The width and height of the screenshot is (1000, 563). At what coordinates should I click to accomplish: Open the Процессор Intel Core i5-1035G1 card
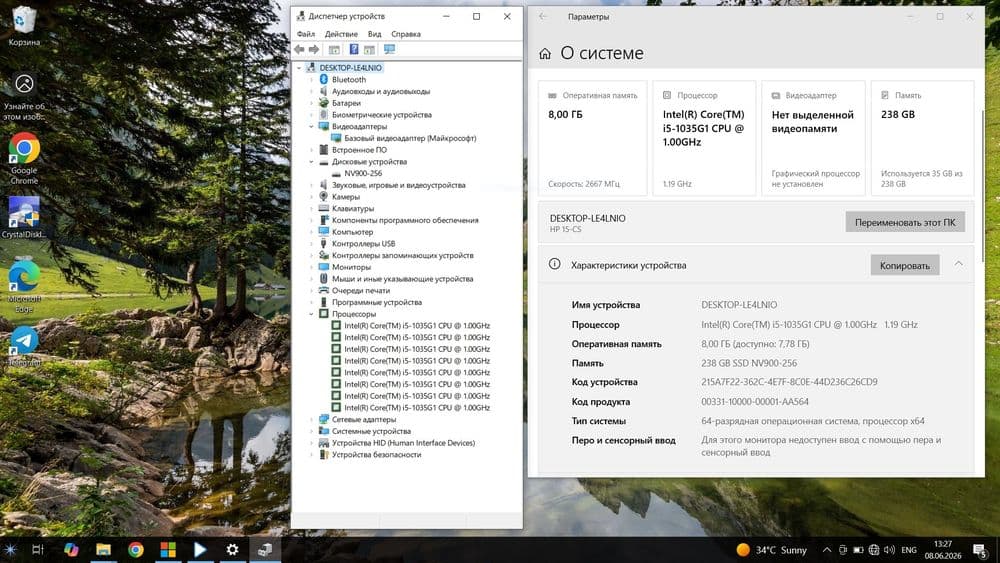tap(704, 138)
